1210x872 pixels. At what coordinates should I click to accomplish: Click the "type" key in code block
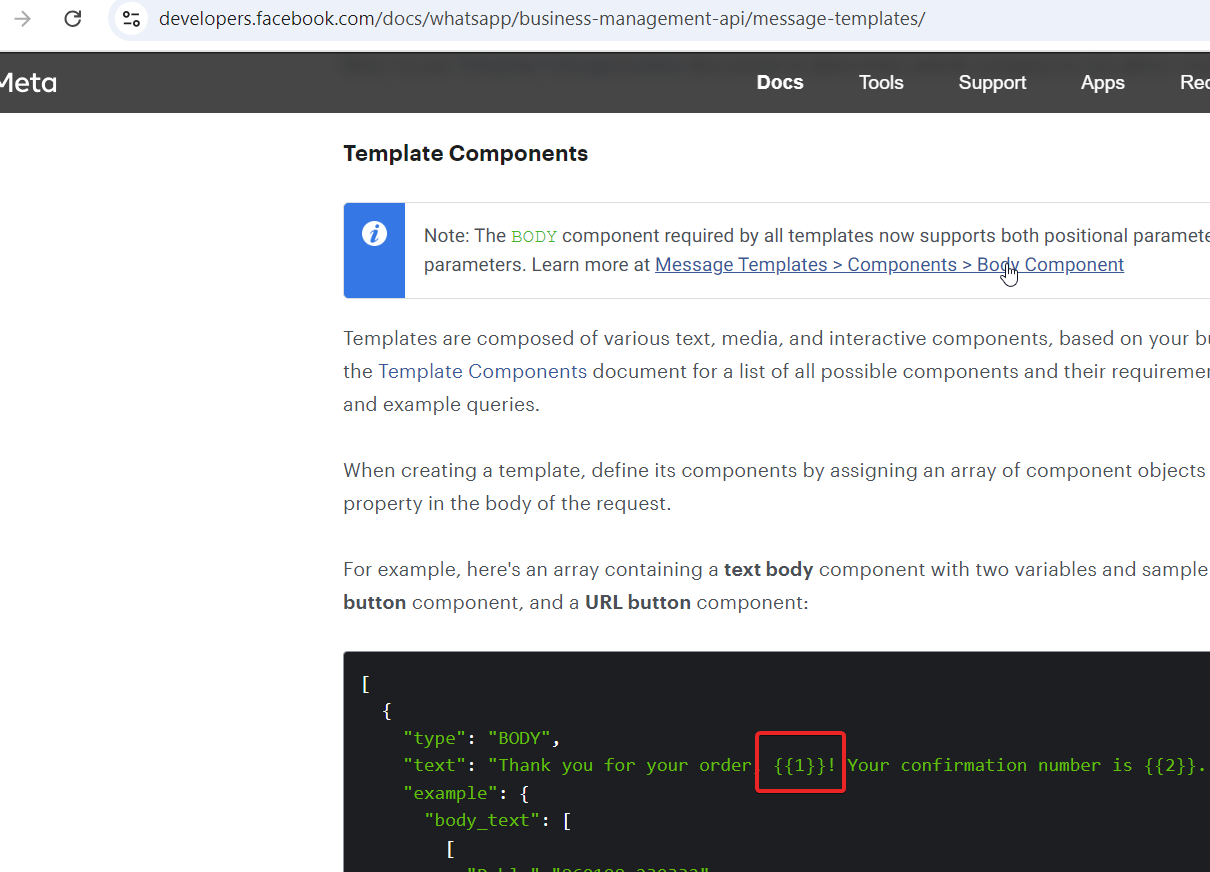[435, 739]
